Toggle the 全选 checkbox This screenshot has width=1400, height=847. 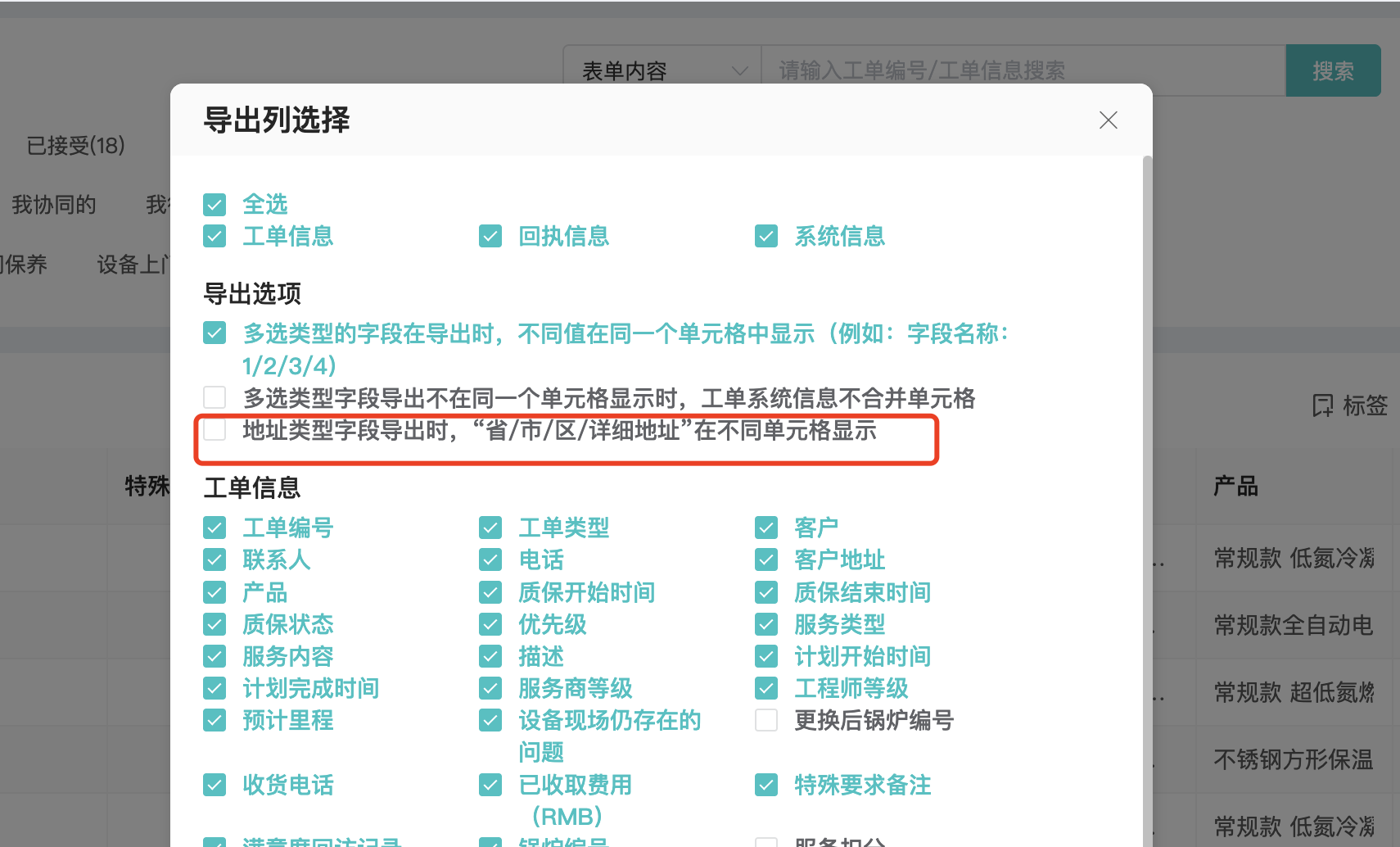click(x=215, y=205)
